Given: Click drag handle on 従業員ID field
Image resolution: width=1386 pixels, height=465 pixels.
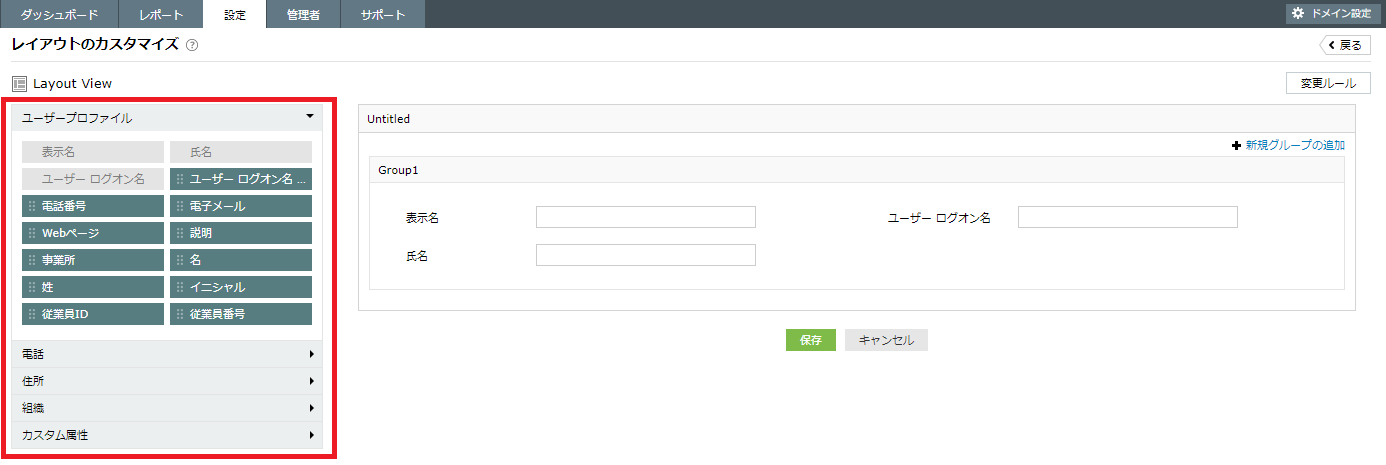Looking at the screenshot, I should (32, 314).
